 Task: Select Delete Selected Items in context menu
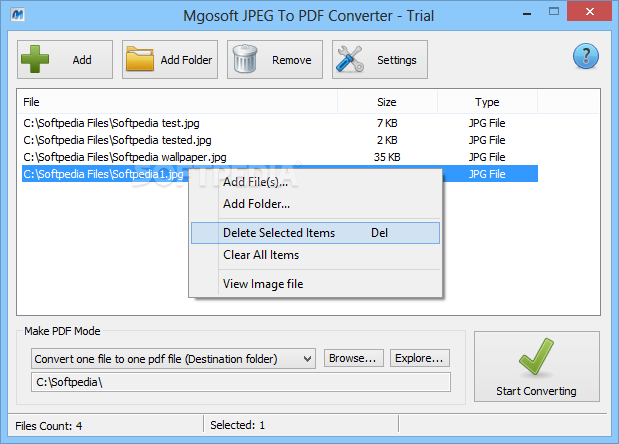pyautogui.click(x=315, y=233)
